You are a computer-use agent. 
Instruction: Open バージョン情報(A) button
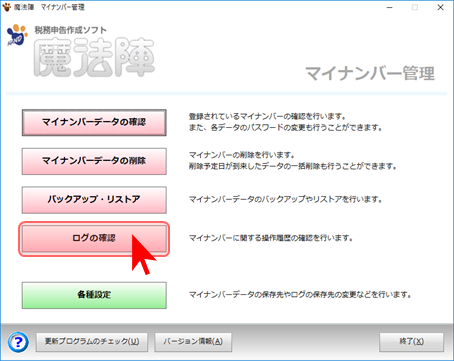click(x=193, y=342)
